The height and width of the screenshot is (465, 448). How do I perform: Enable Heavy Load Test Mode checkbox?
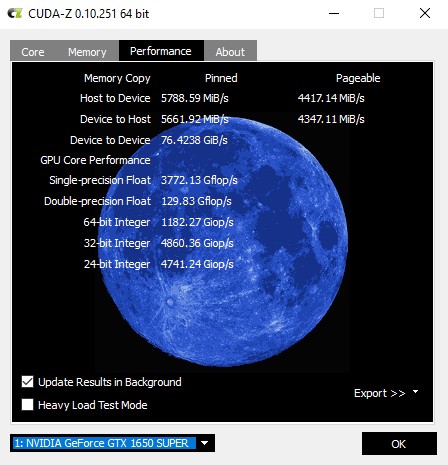[x=27, y=405]
